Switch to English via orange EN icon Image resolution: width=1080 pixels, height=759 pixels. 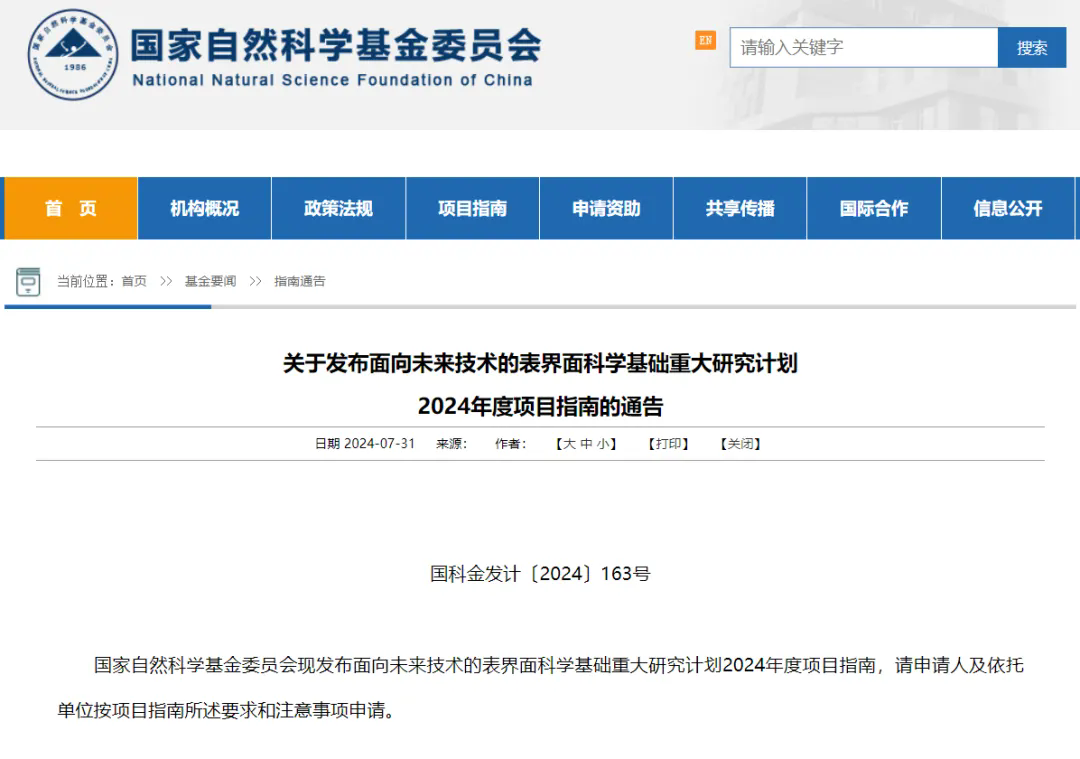point(706,40)
